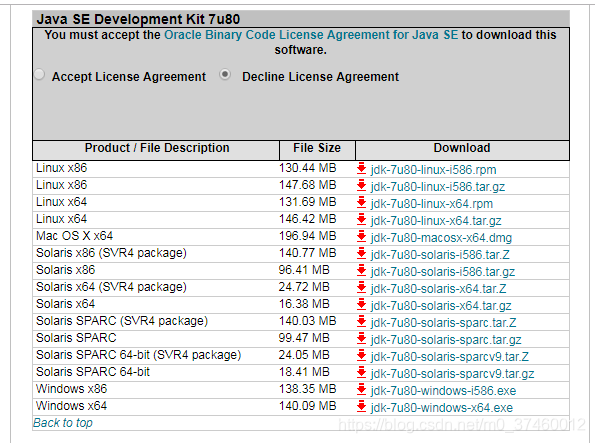Download jdk-7u80-solaris-x64.tar.Z file link
This screenshot has height=443, width=595.
tap(438, 289)
